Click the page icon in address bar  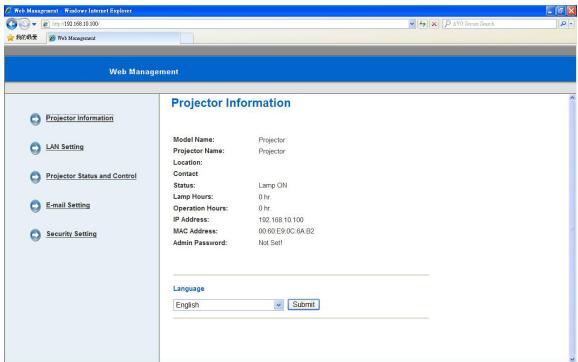(45, 24)
